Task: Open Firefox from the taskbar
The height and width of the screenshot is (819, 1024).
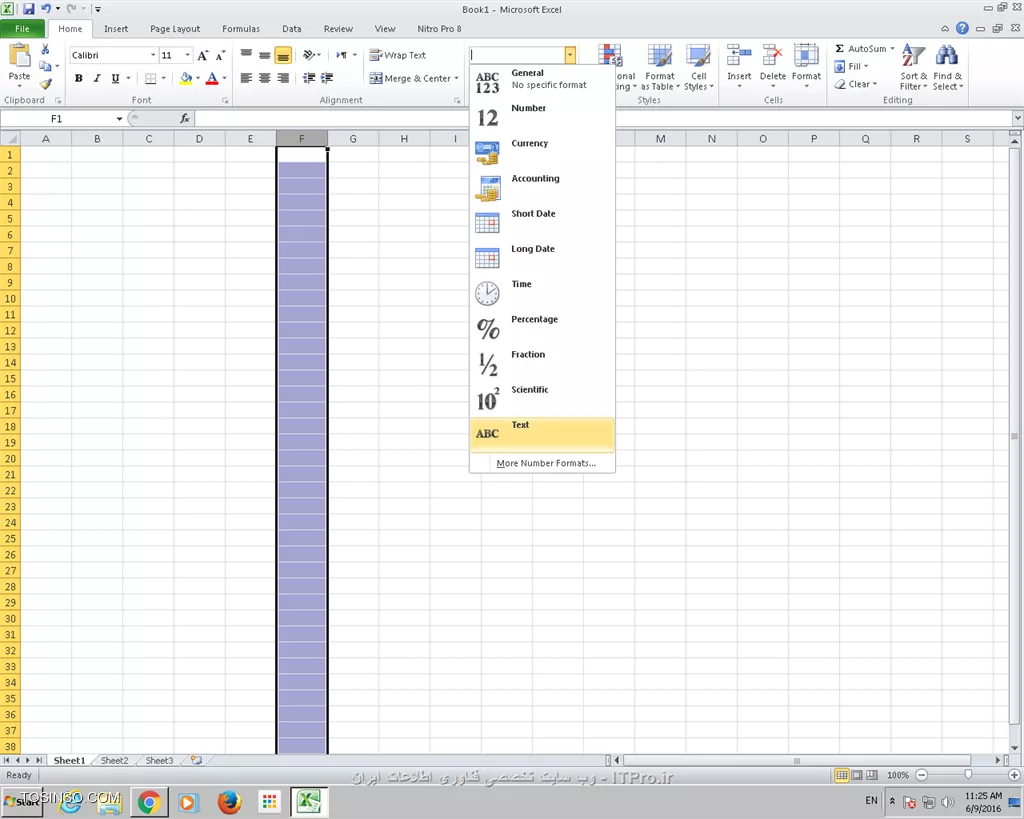Action: [229, 802]
